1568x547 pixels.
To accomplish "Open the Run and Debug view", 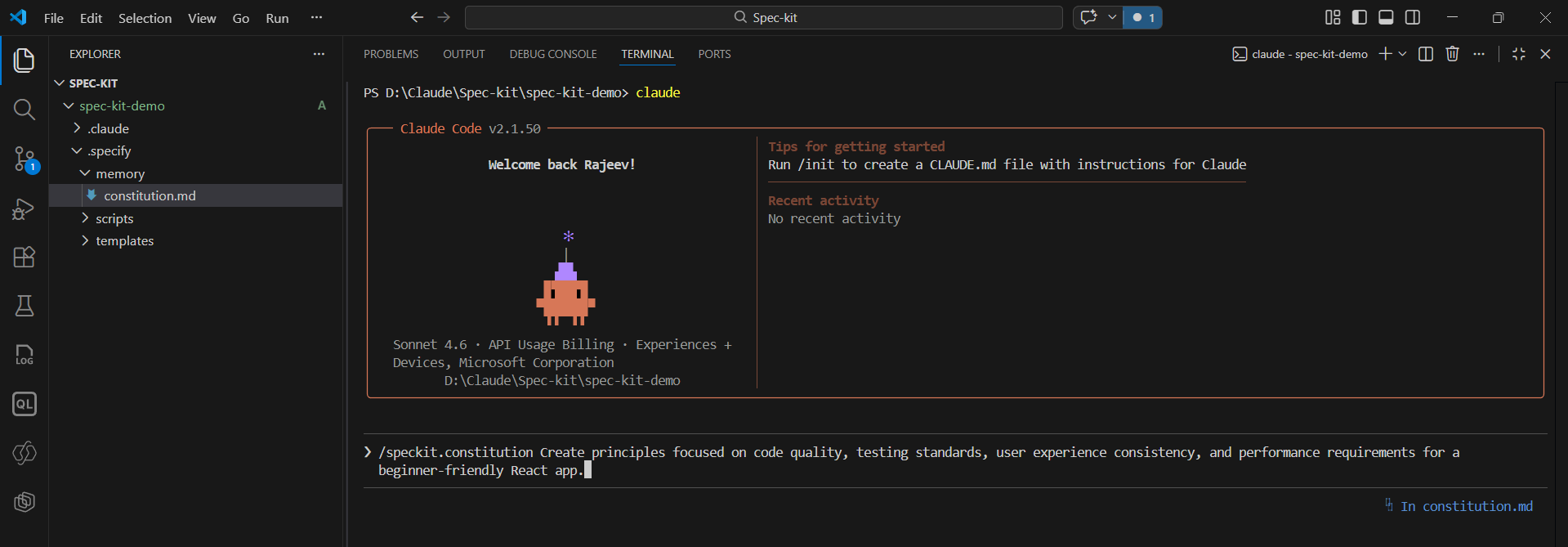I will coord(25,208).
